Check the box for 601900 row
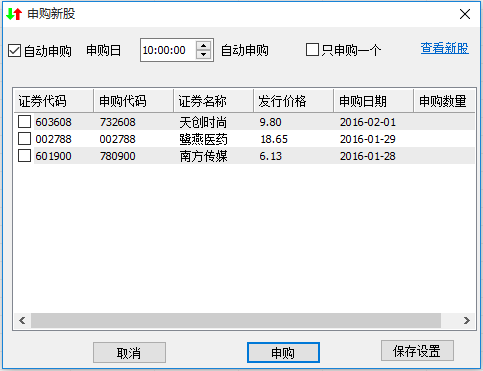The height and width of the screenshot is (371, 483). coord(24,156)
